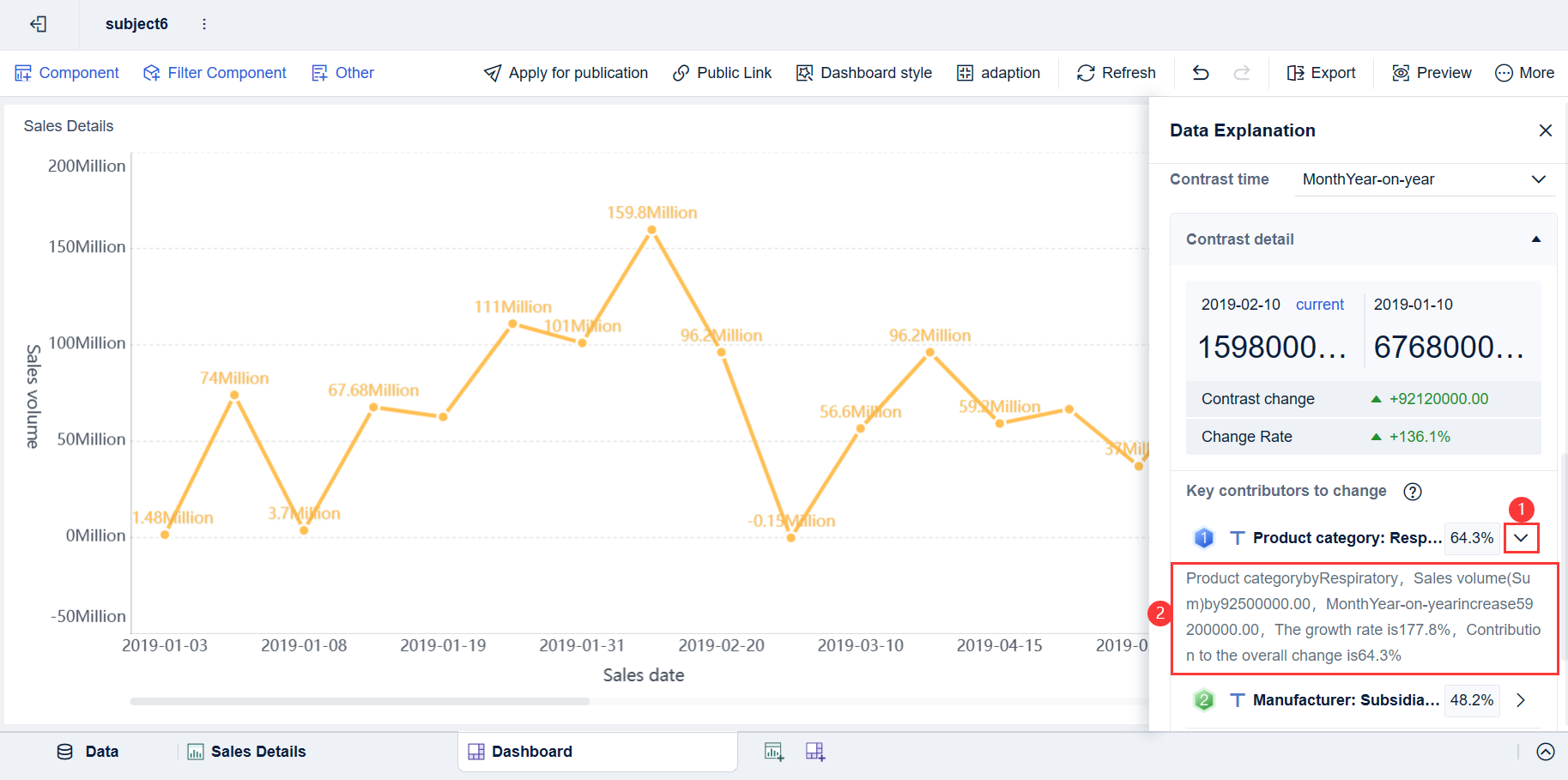Export the dashboard
1568x780 pixels.
[x=1322, y=73]
